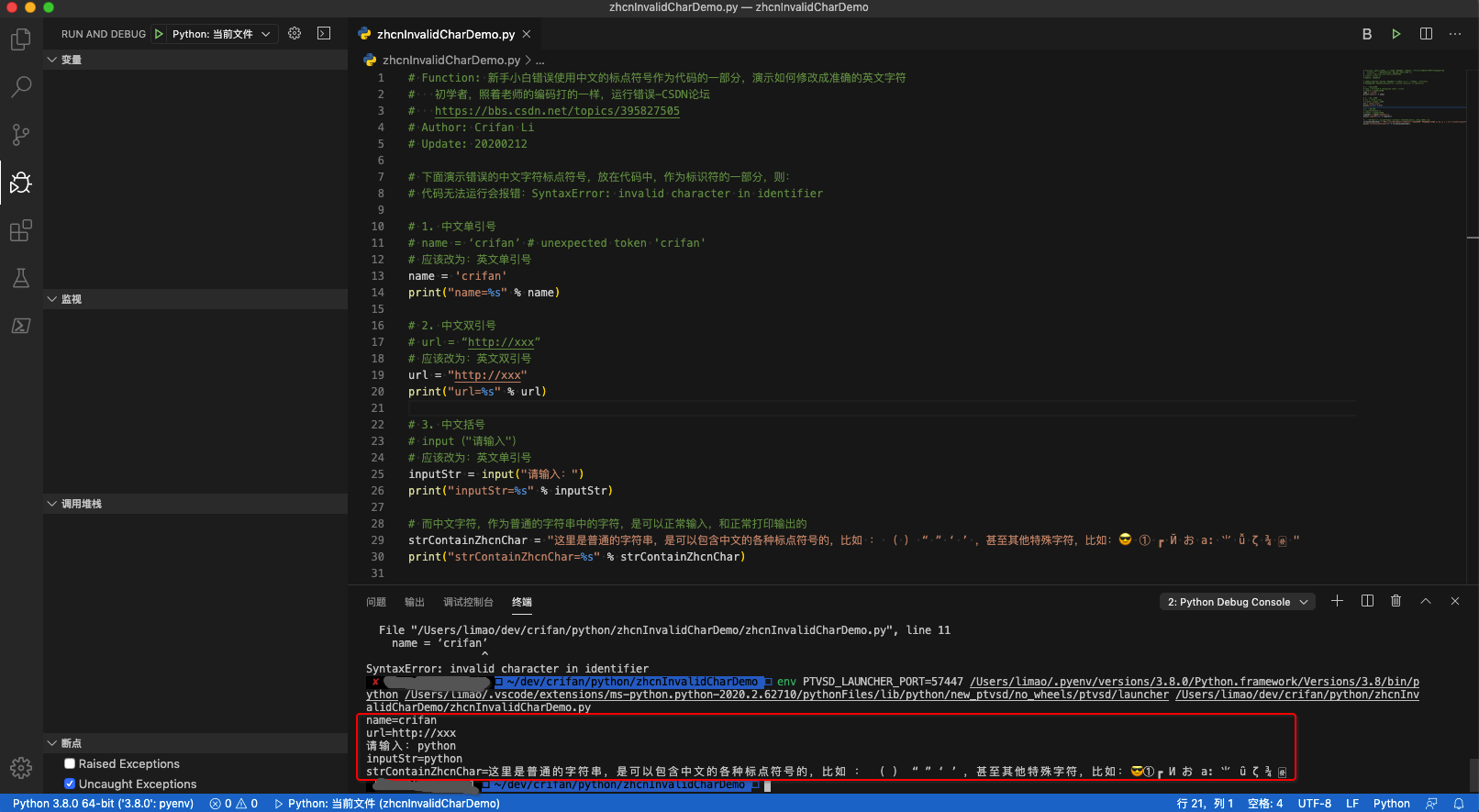
Task: Switch to the 问题 panel tab
Action: 376,602
